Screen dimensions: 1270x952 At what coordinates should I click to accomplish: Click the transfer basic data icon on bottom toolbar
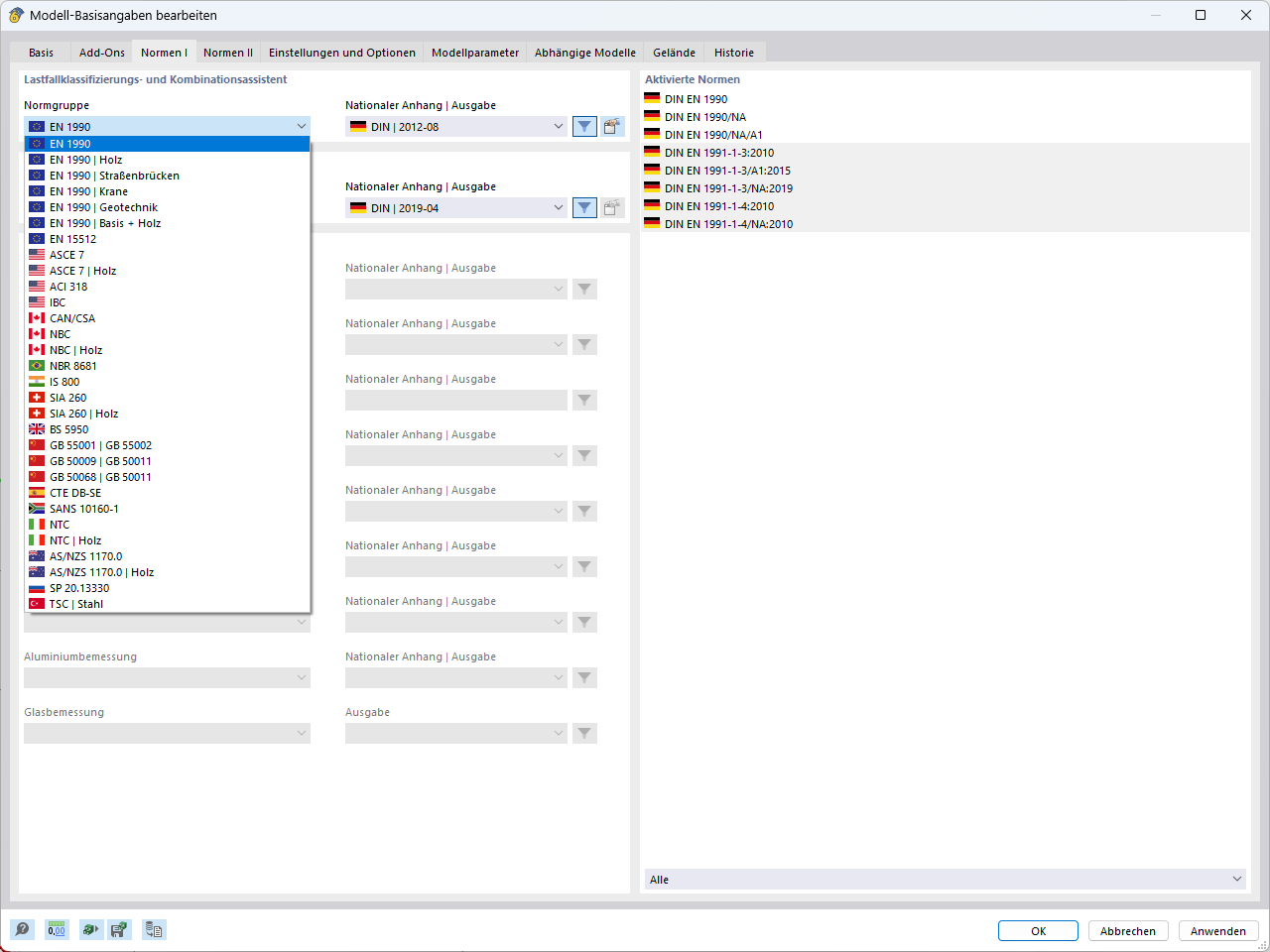pyautogui.click(x=154, y=929)
